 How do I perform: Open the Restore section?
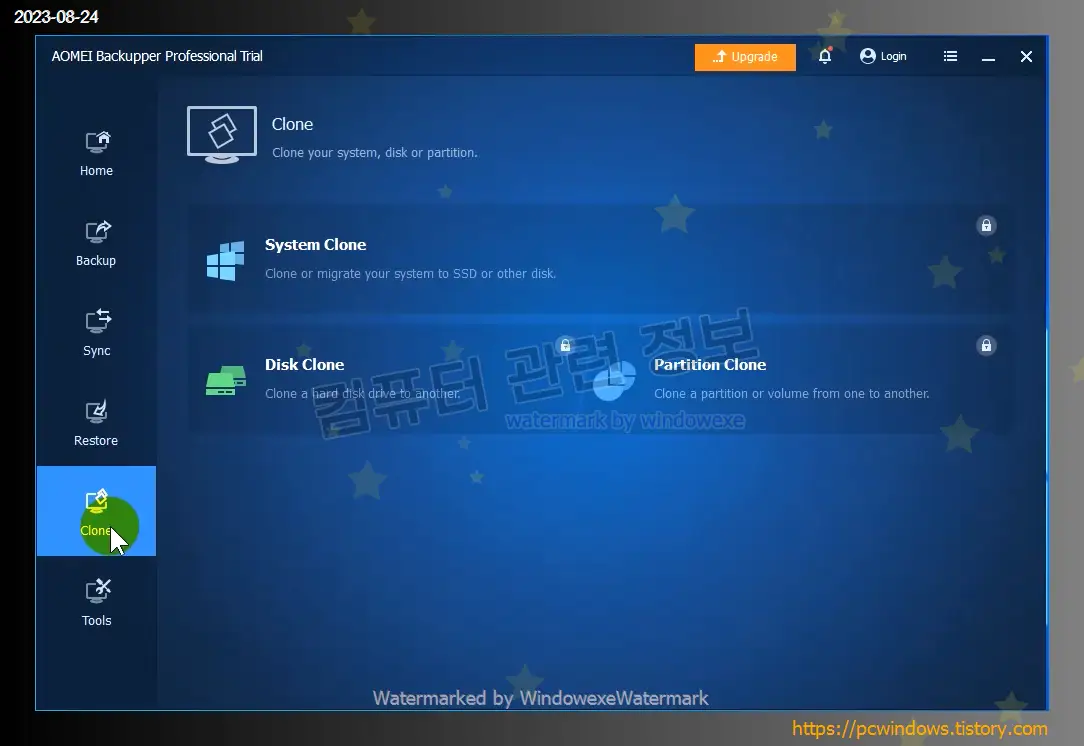coord(96,423)
